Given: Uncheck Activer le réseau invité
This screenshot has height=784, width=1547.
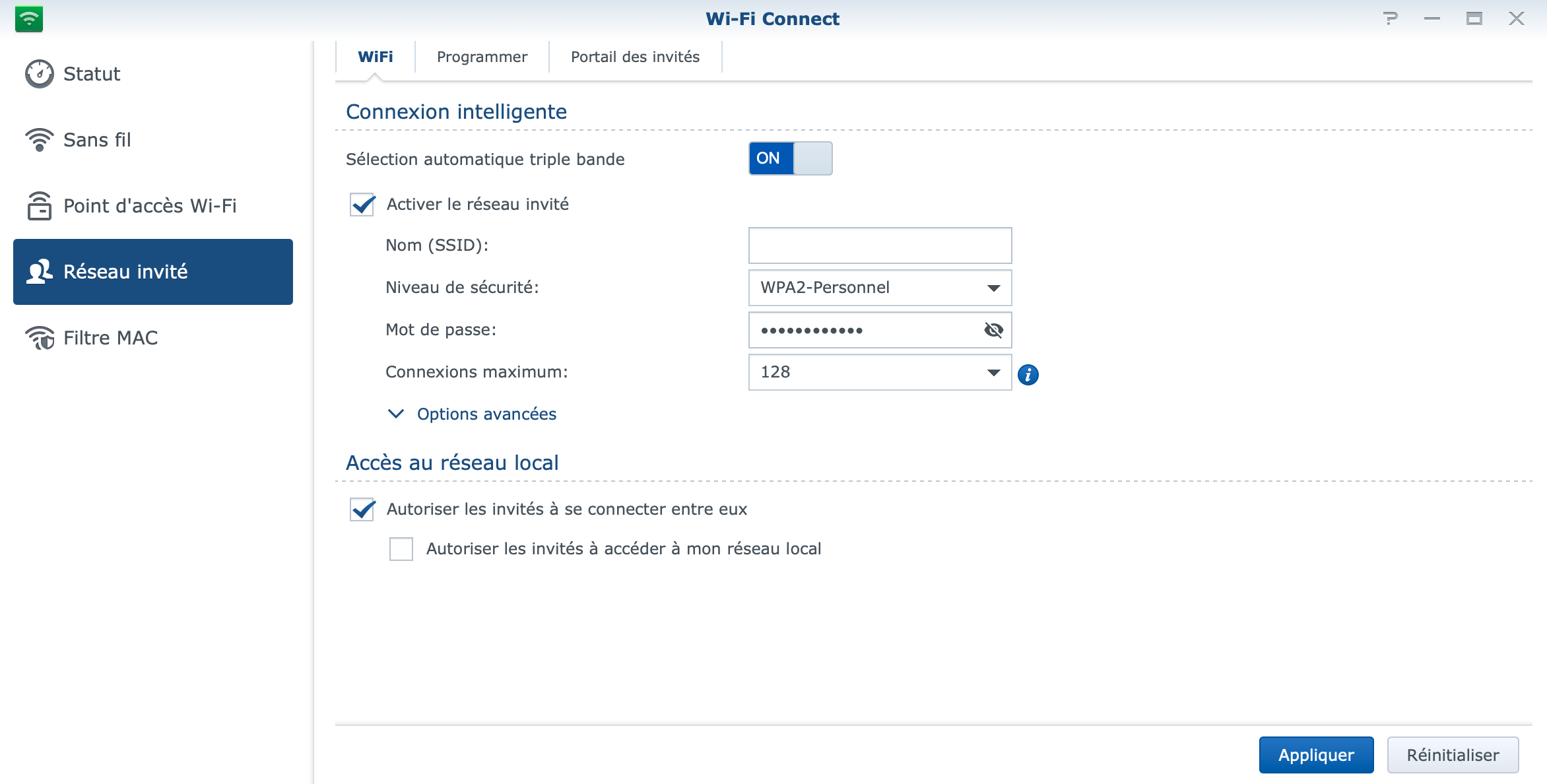Looking at the screenshot, I should pos(362,205).
